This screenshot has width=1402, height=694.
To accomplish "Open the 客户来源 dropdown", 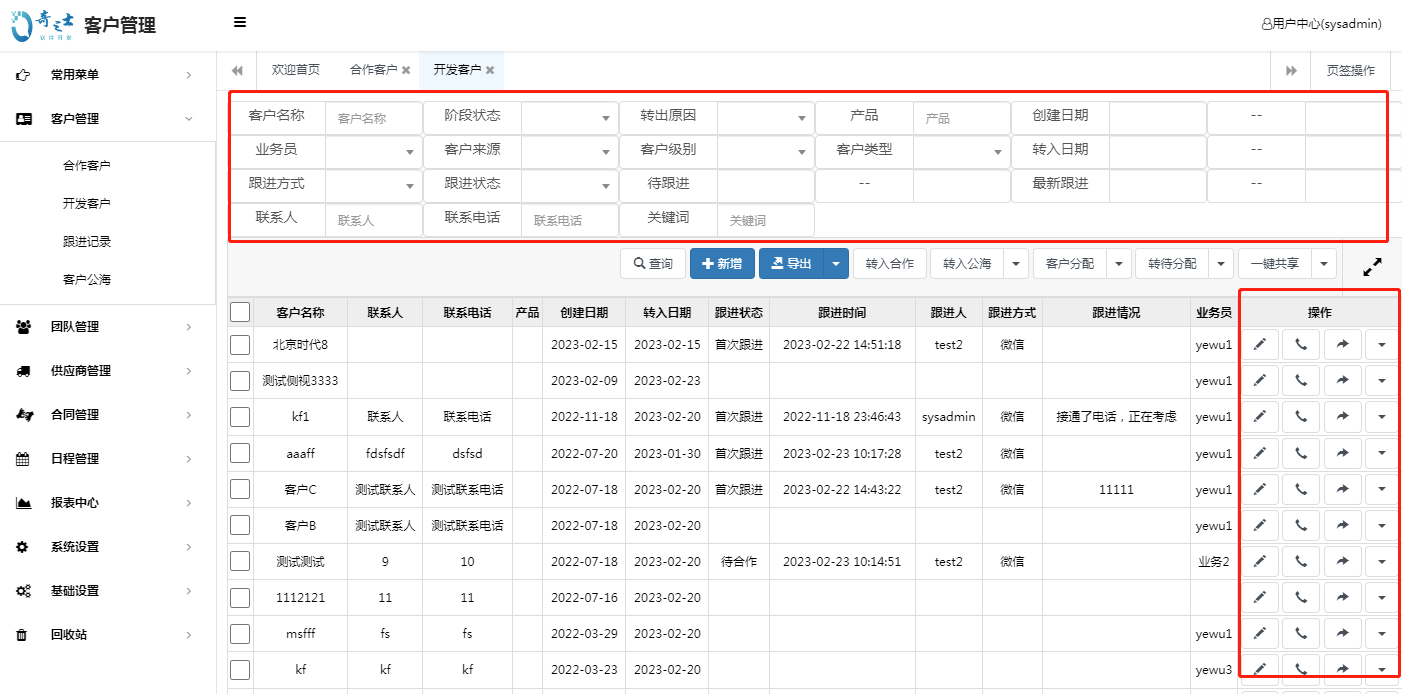I will click(569, 151).
